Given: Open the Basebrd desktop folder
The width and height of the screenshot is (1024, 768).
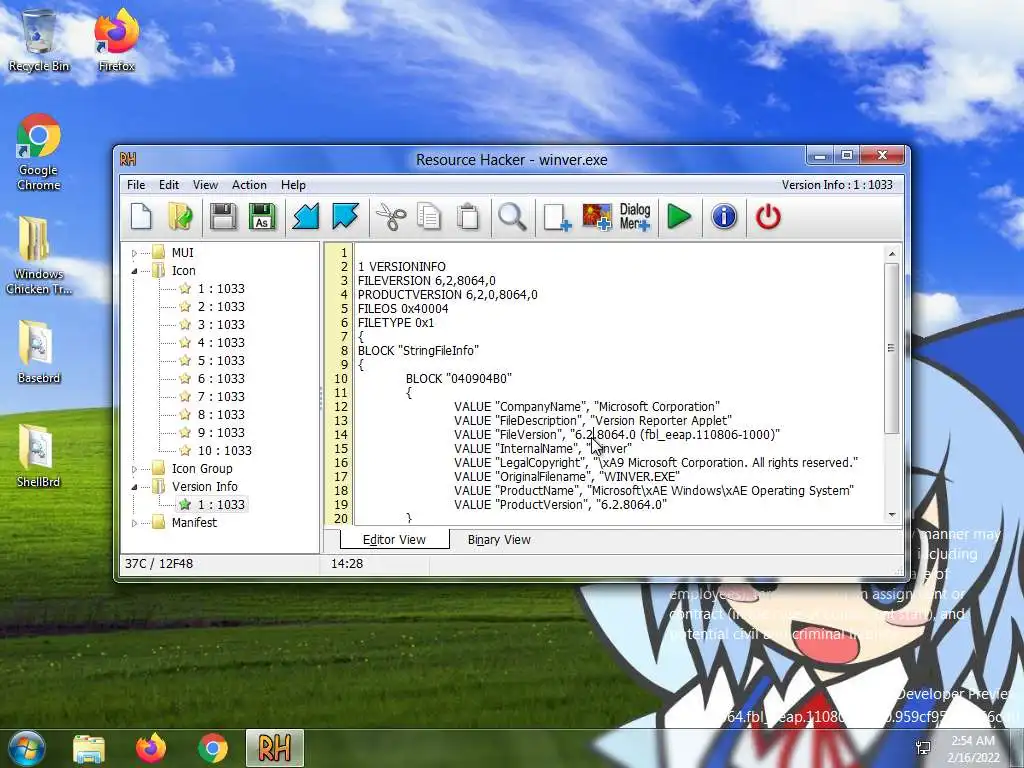Looking at the screenshot, I should pyautogui.click(x=39, y=351).
